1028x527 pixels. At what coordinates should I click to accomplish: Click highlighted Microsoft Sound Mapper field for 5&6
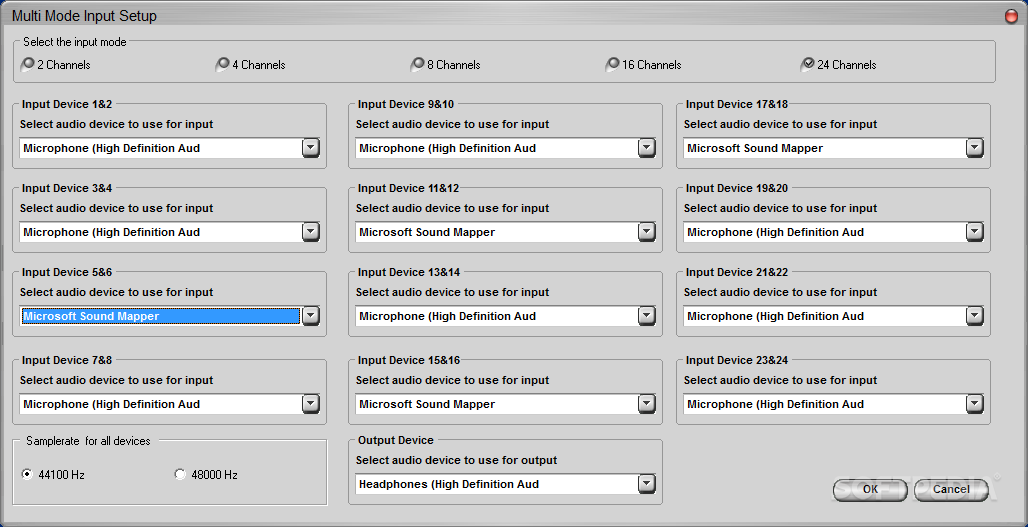tap(161, 316)
